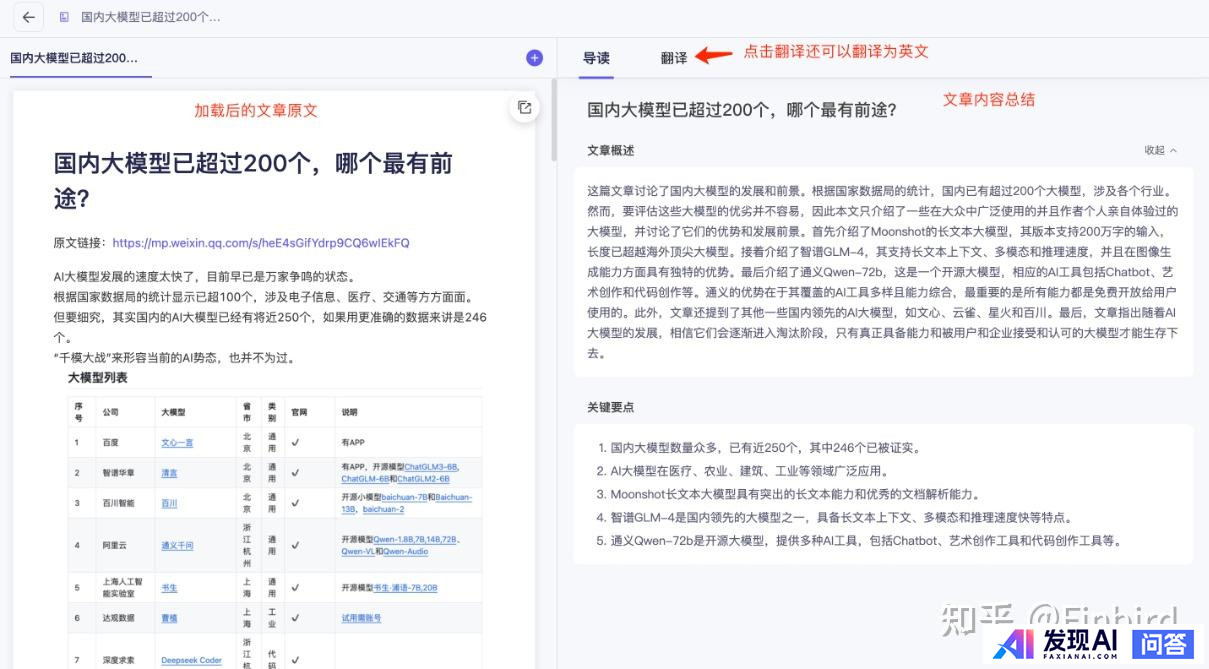Image resolution: width=1209 pixels, height=669 pixels.
Task: Open the 试用需账号 link
Action: coord(361,619)
